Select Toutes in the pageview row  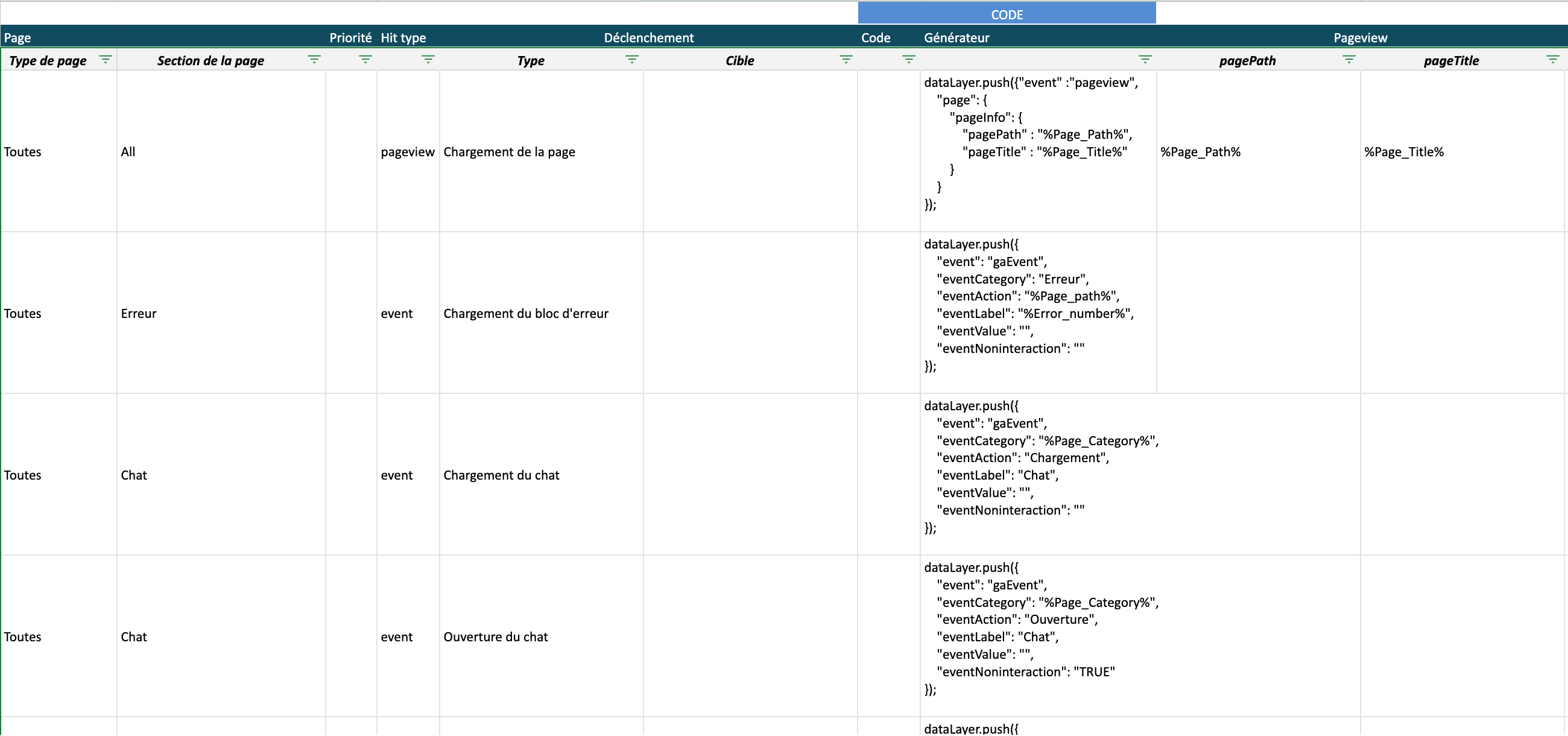coord(58,151)
